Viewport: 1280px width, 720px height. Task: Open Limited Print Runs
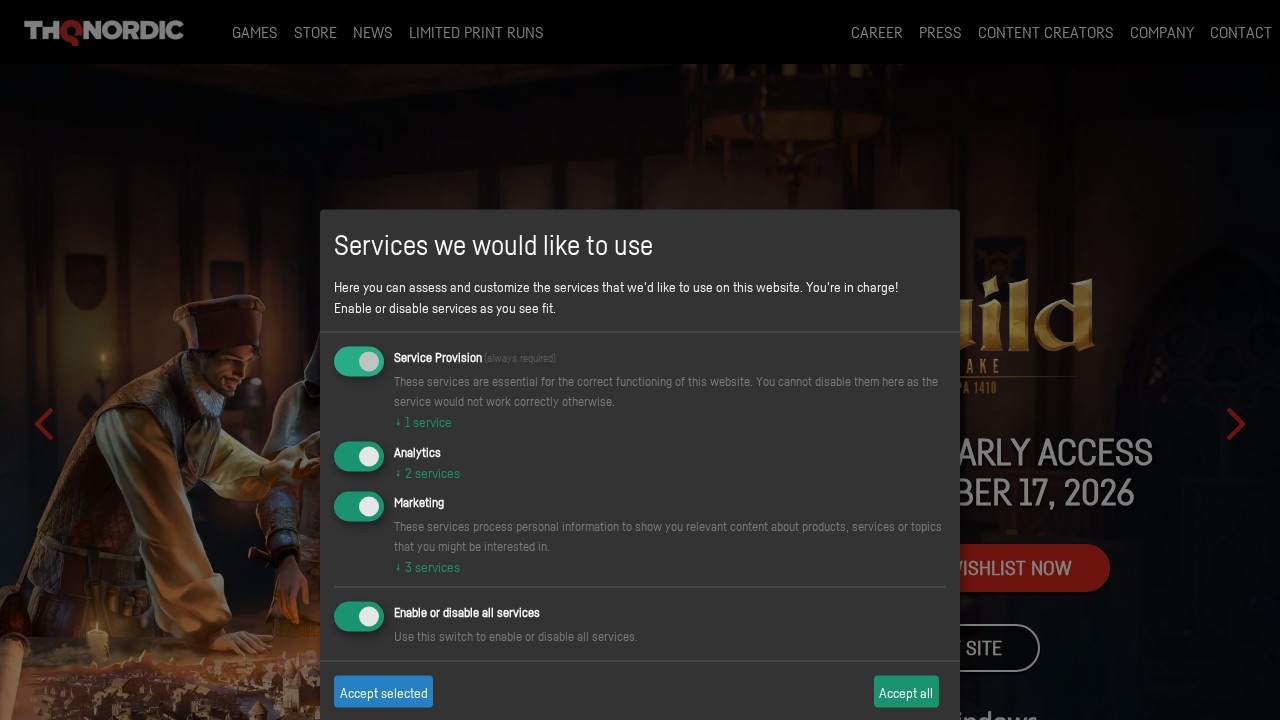pyautogui.click(x=476, y=32)
